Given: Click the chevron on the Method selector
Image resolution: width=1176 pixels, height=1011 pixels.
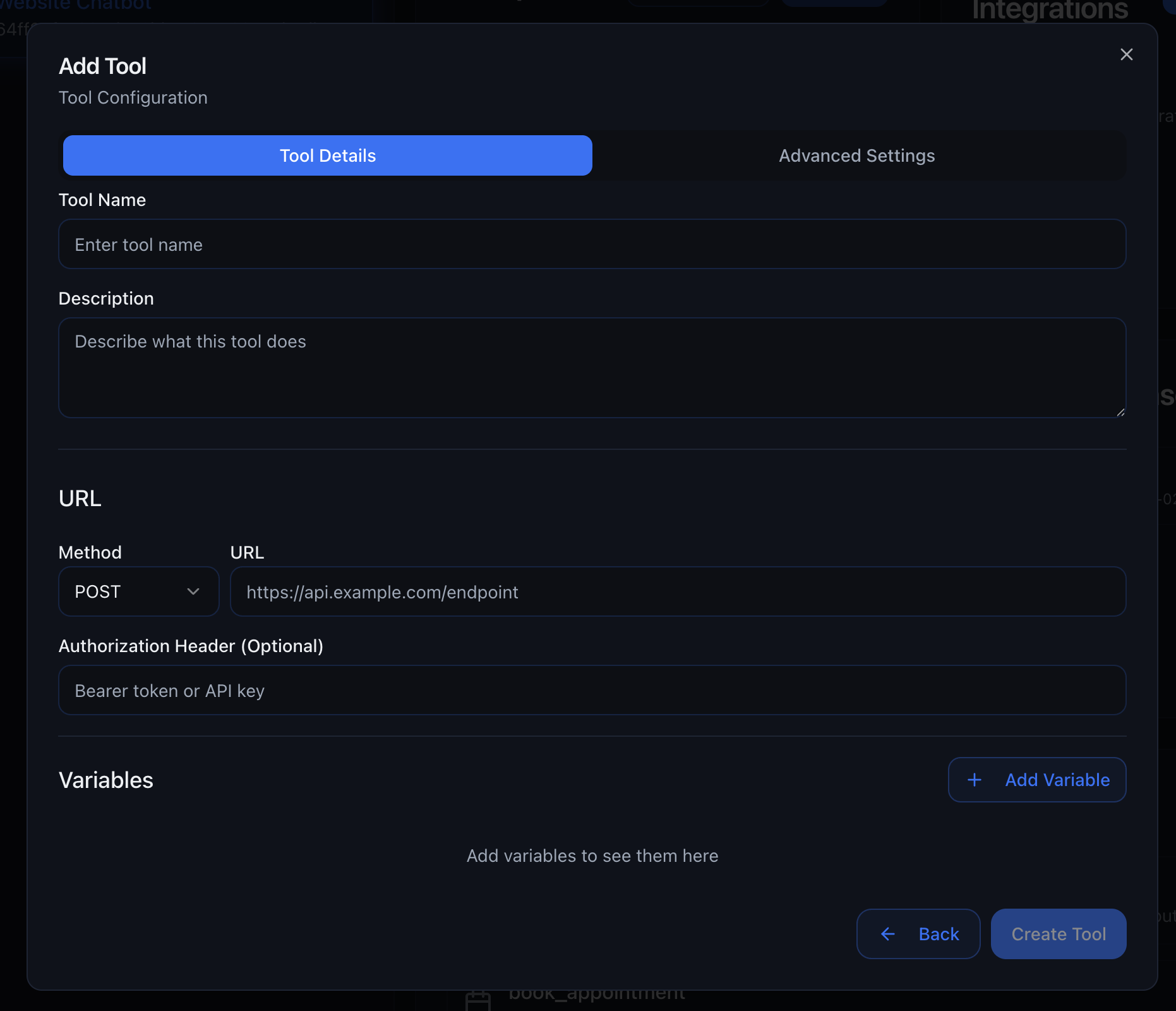Looking at the screenshot, I should tap(193, 592).
